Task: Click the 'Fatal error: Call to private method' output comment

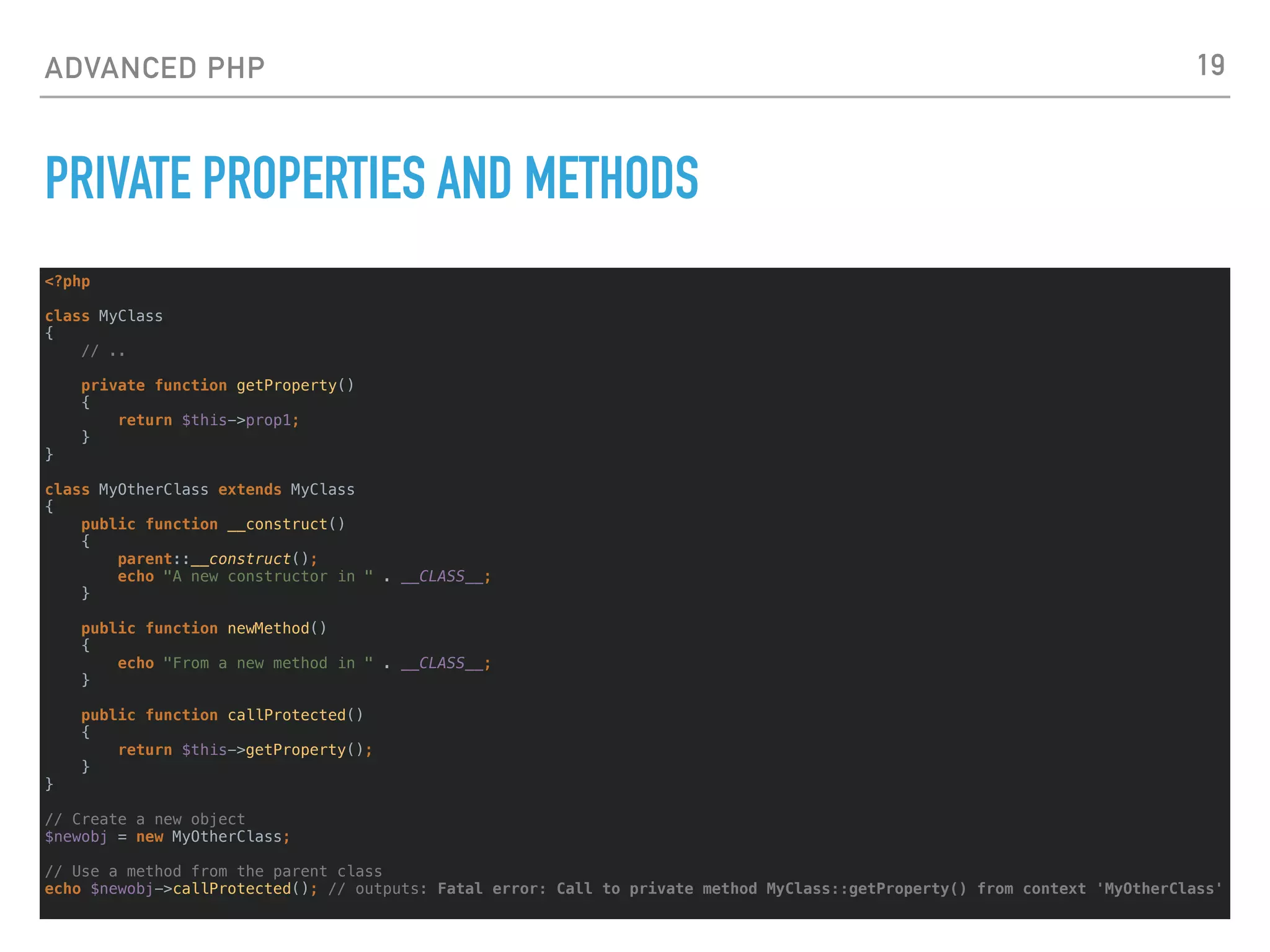Action: (x=775, y=889)
